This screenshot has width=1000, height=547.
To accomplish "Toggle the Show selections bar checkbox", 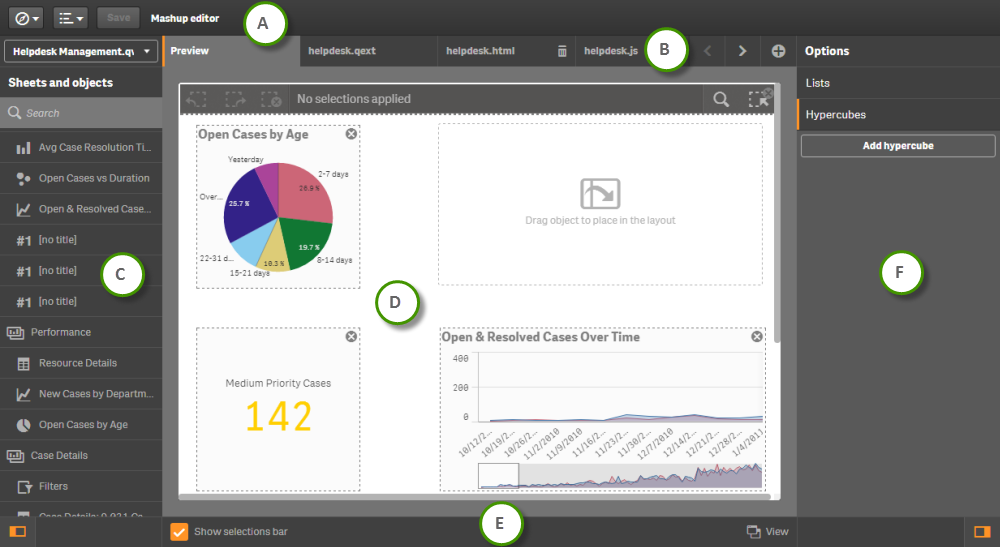I will click(x=179, y=531).
